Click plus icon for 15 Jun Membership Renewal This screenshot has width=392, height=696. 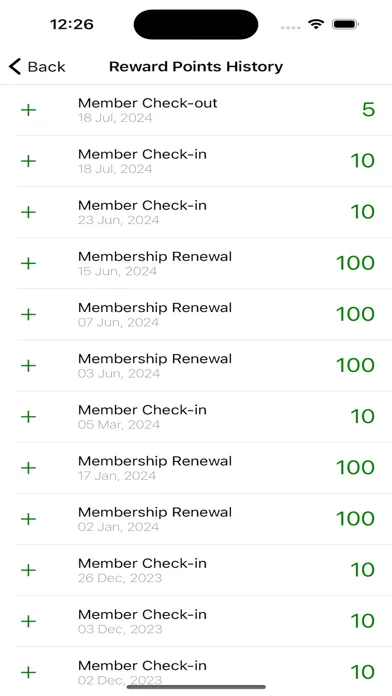click(28, 263)
